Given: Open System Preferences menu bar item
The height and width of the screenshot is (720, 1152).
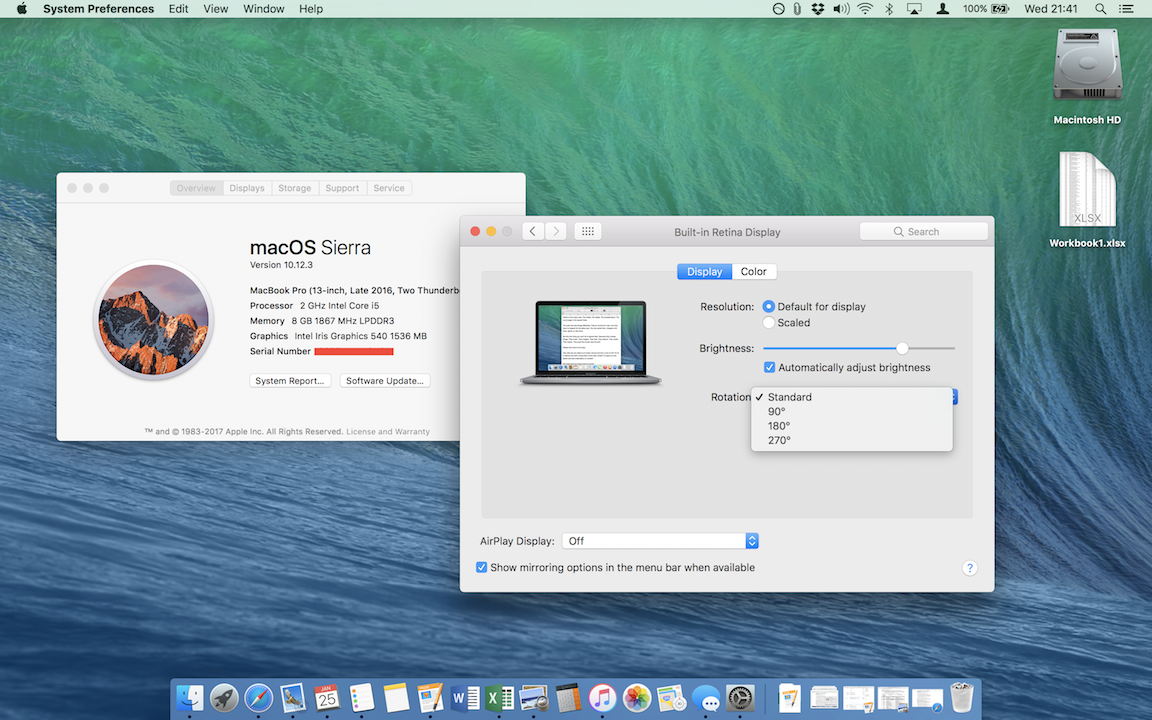Looking at the screenshot, I should click(98, 9).
